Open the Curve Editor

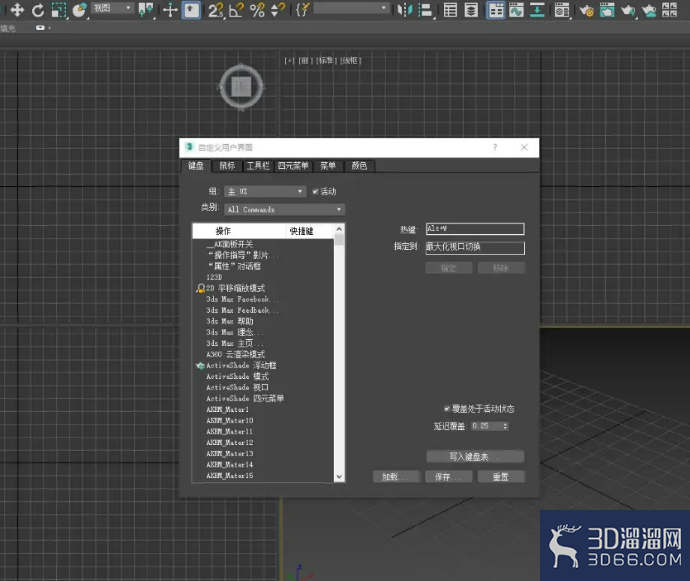click(516, 10)
